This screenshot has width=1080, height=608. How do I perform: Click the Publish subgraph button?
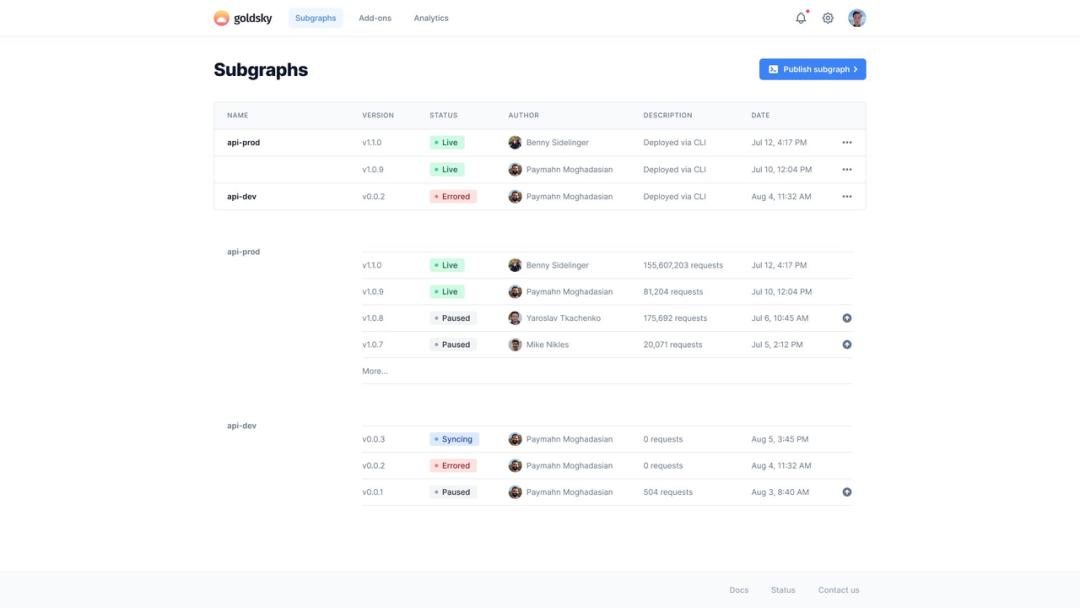812,69
